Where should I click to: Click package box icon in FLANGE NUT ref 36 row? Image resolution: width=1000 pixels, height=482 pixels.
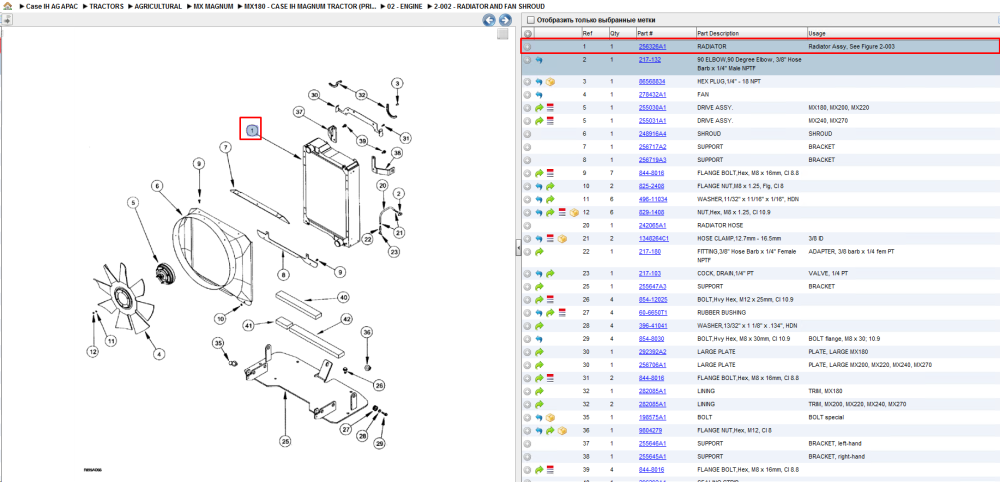coord(561,430)
